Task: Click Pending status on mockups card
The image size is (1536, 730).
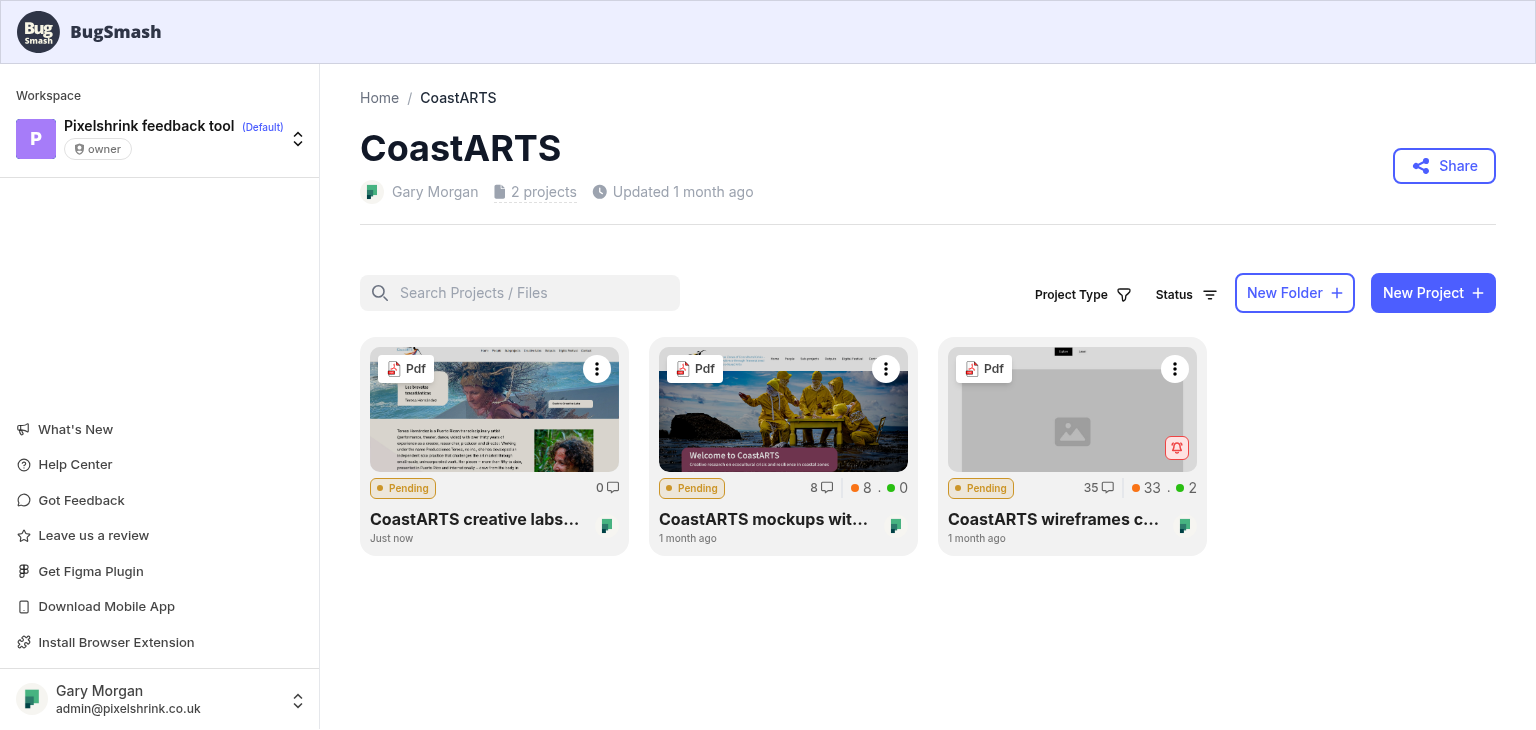Action: tap(692, 488)
